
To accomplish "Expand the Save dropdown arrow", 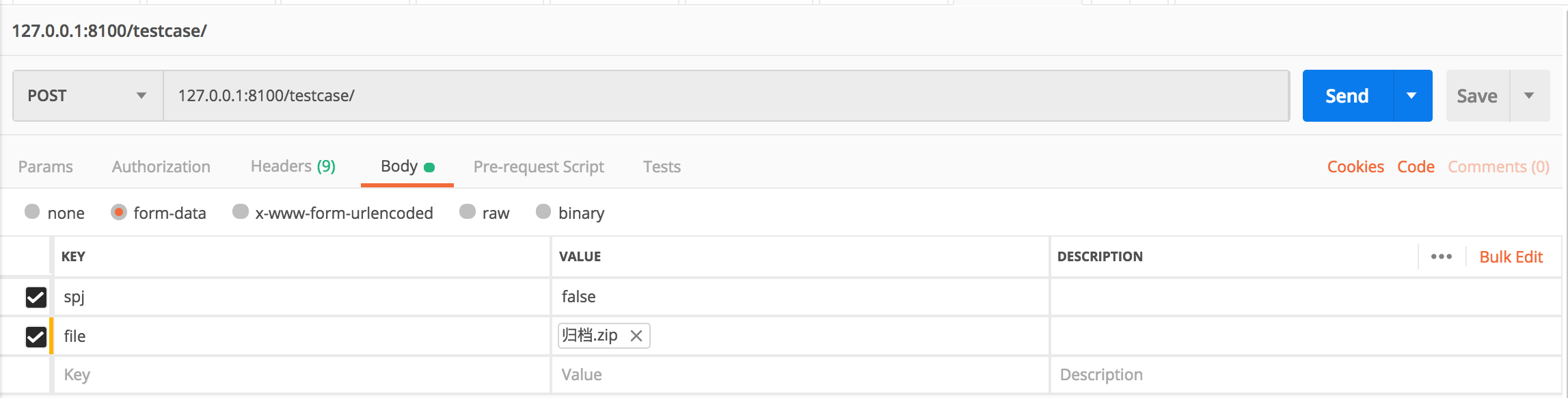I will tap(1530, 96).
